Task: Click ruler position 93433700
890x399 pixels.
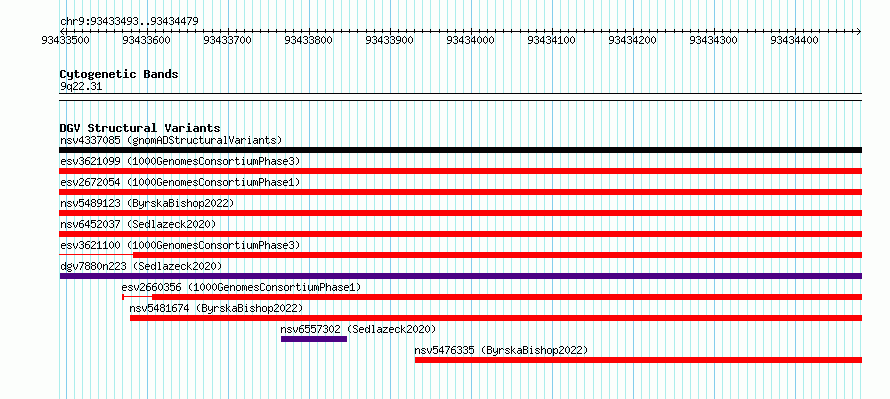Action: [x=228, y=40]
